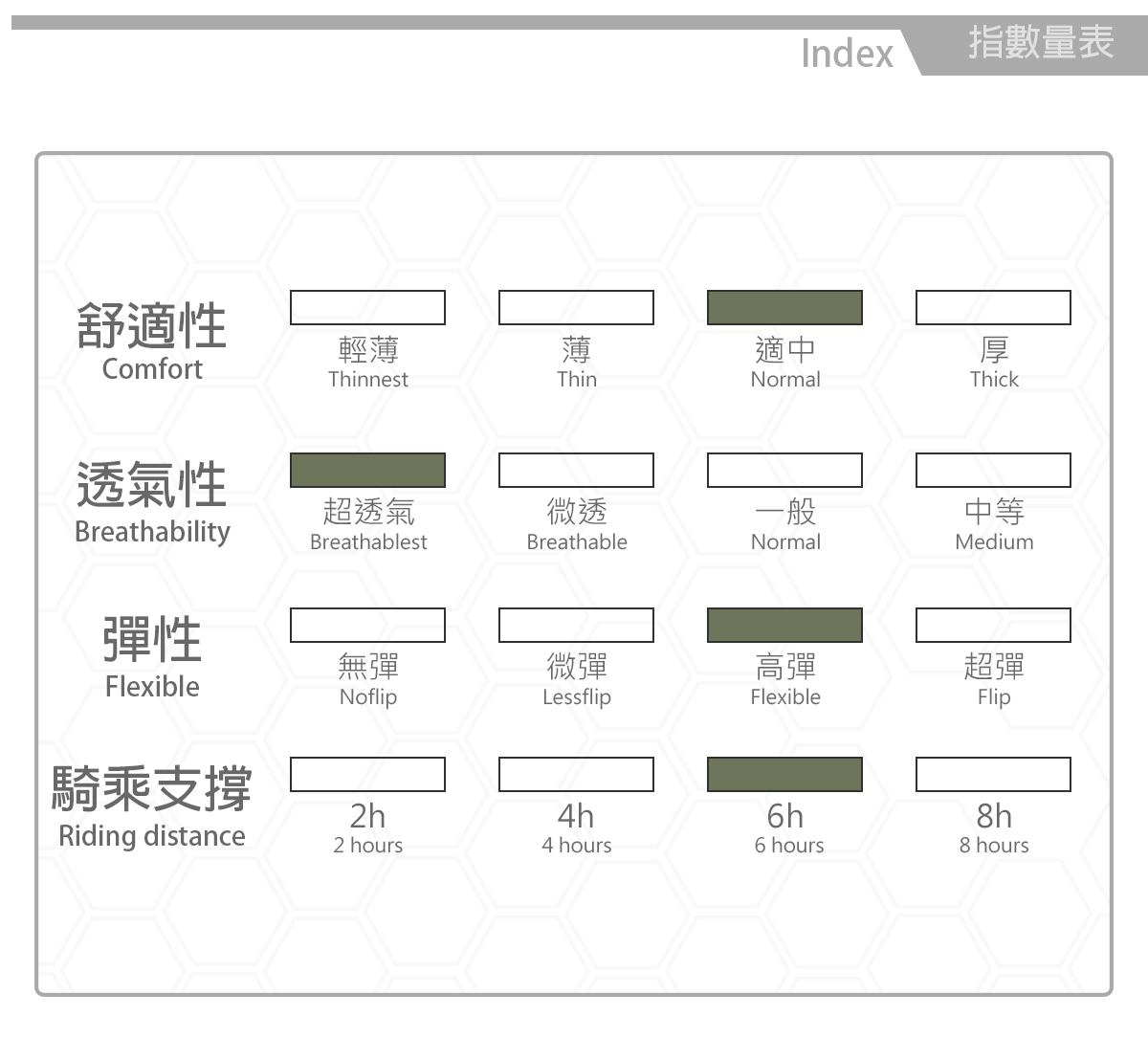Viewport: 1148px width, 1037px height.
Task: Click the 指數量表 header tab
Action: coord(1040,43)
